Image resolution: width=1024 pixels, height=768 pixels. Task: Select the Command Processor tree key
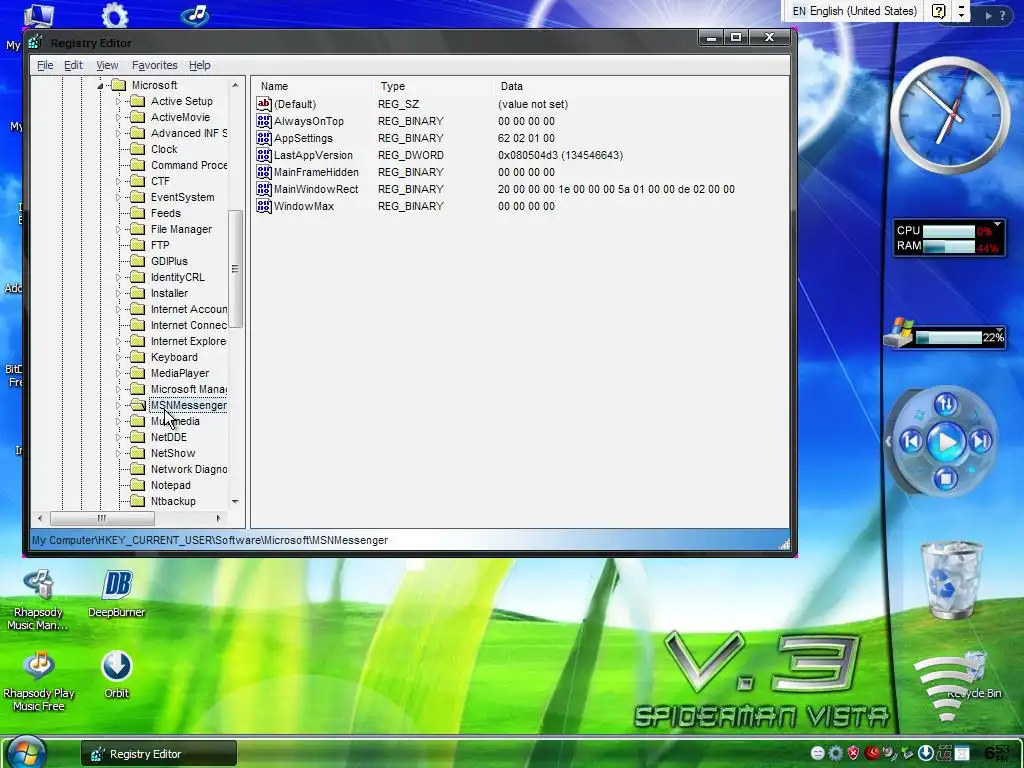click(189, 165)
